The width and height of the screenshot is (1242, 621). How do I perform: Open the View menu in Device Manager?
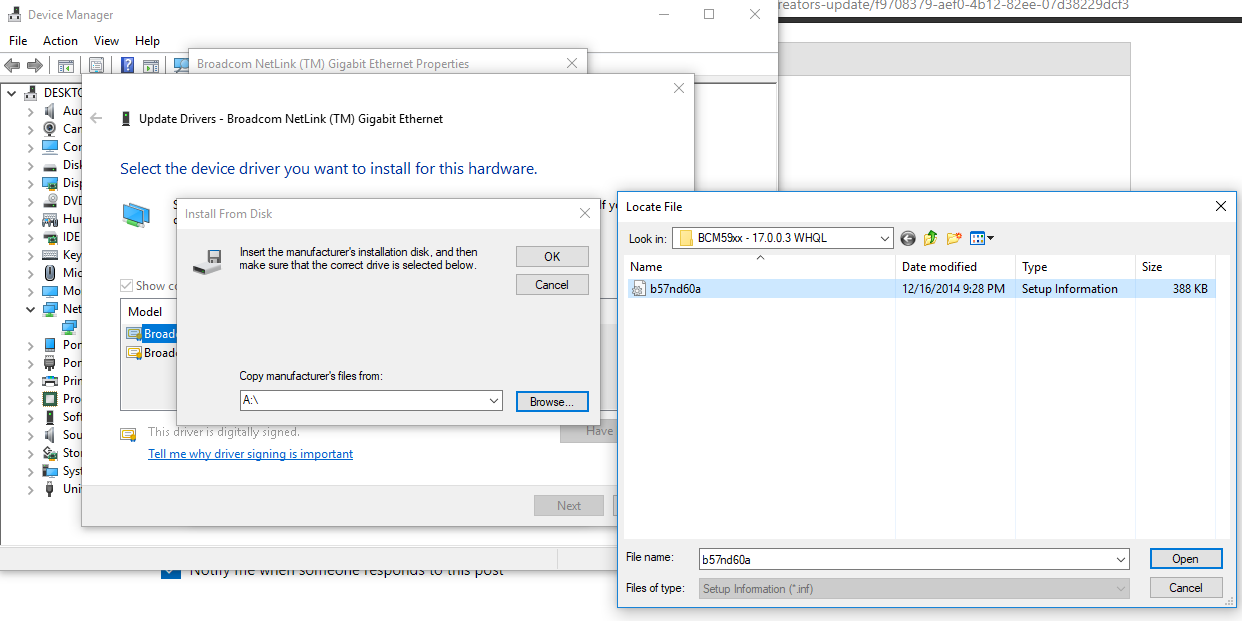click(106, 41)
